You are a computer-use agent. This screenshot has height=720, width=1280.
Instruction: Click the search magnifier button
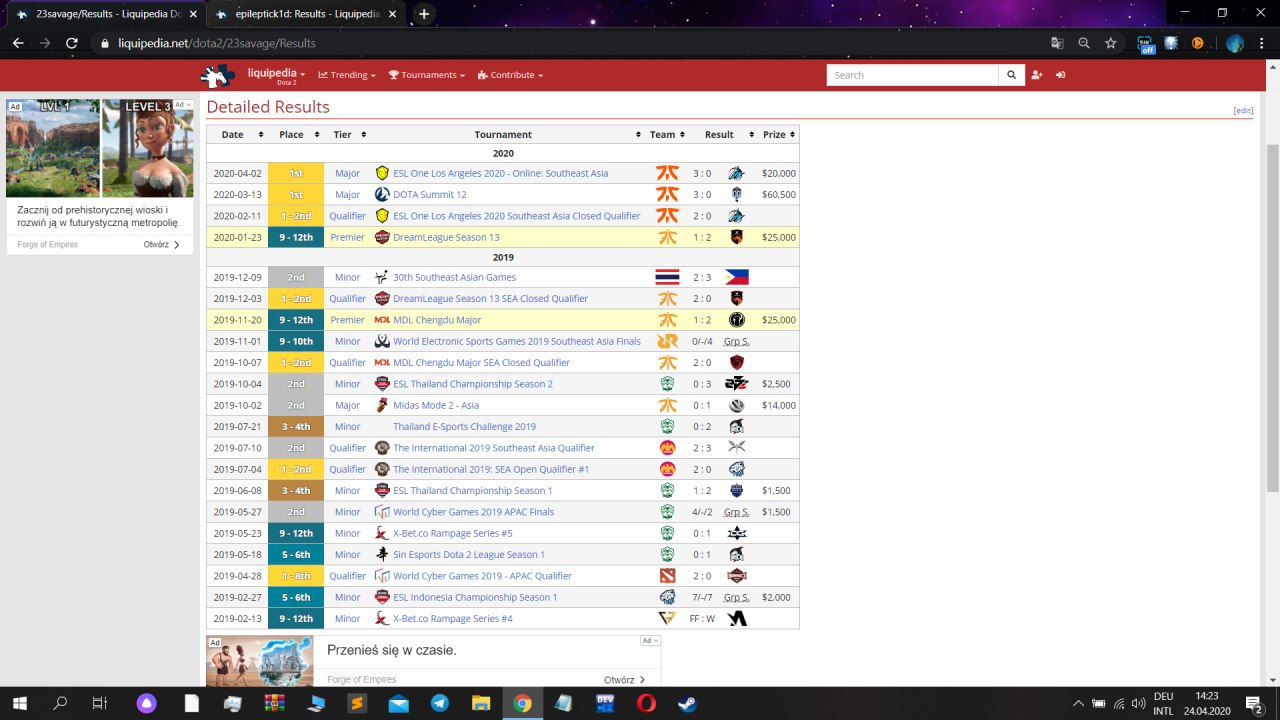[x=1012, y=75]
